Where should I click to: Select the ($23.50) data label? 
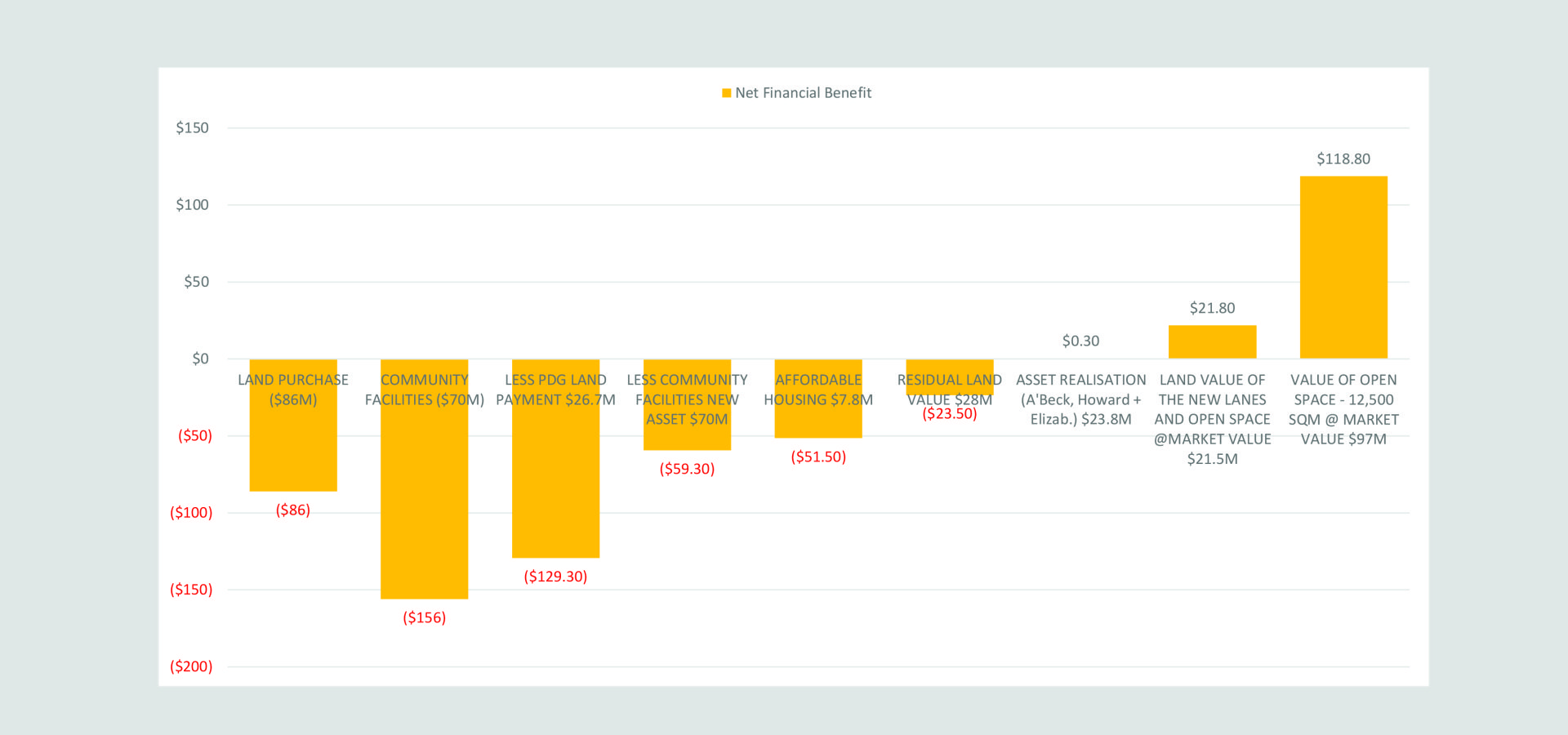(x=949, y=414)
